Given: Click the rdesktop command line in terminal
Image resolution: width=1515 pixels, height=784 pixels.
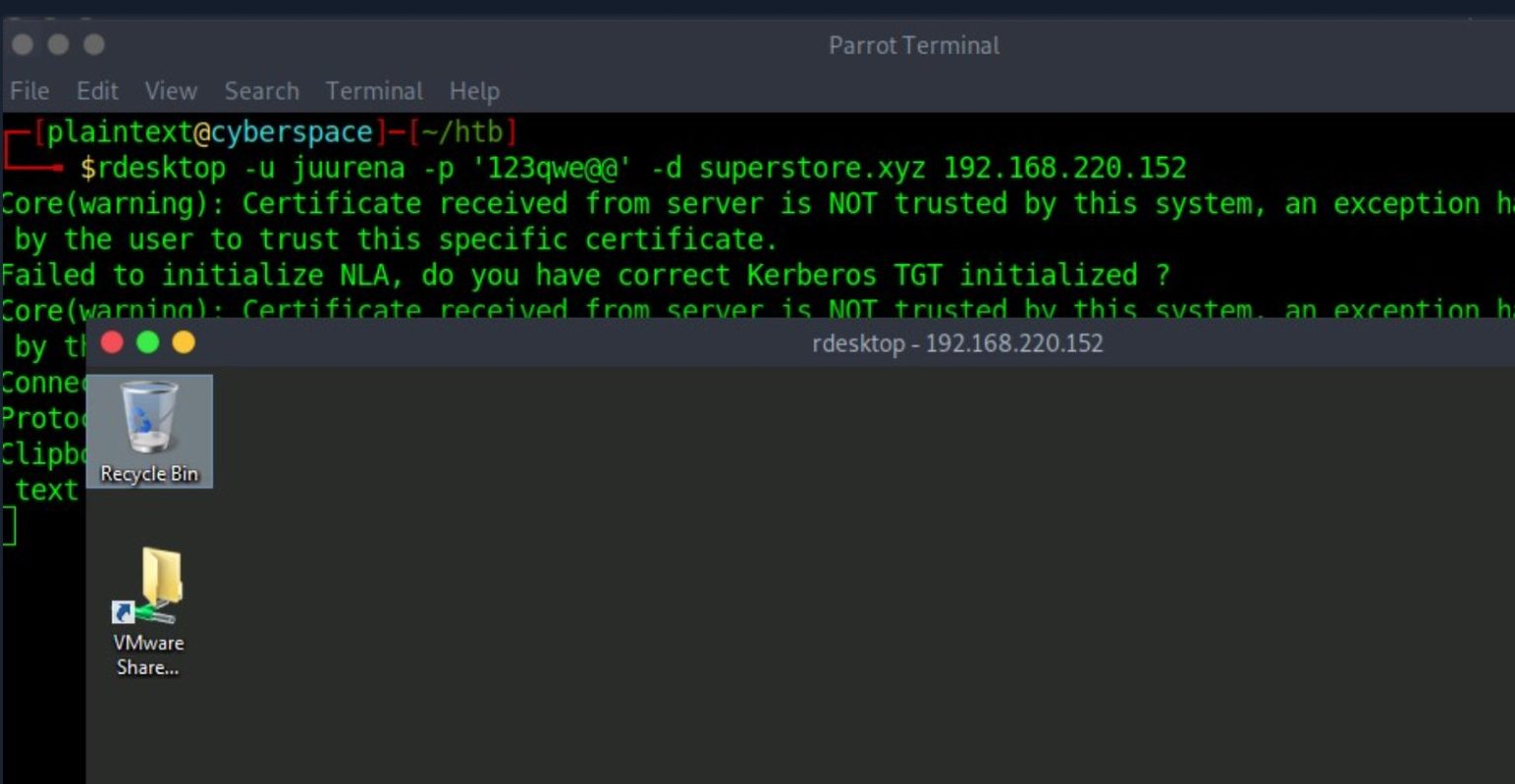Looking at the screenshot, I should 633,168.
